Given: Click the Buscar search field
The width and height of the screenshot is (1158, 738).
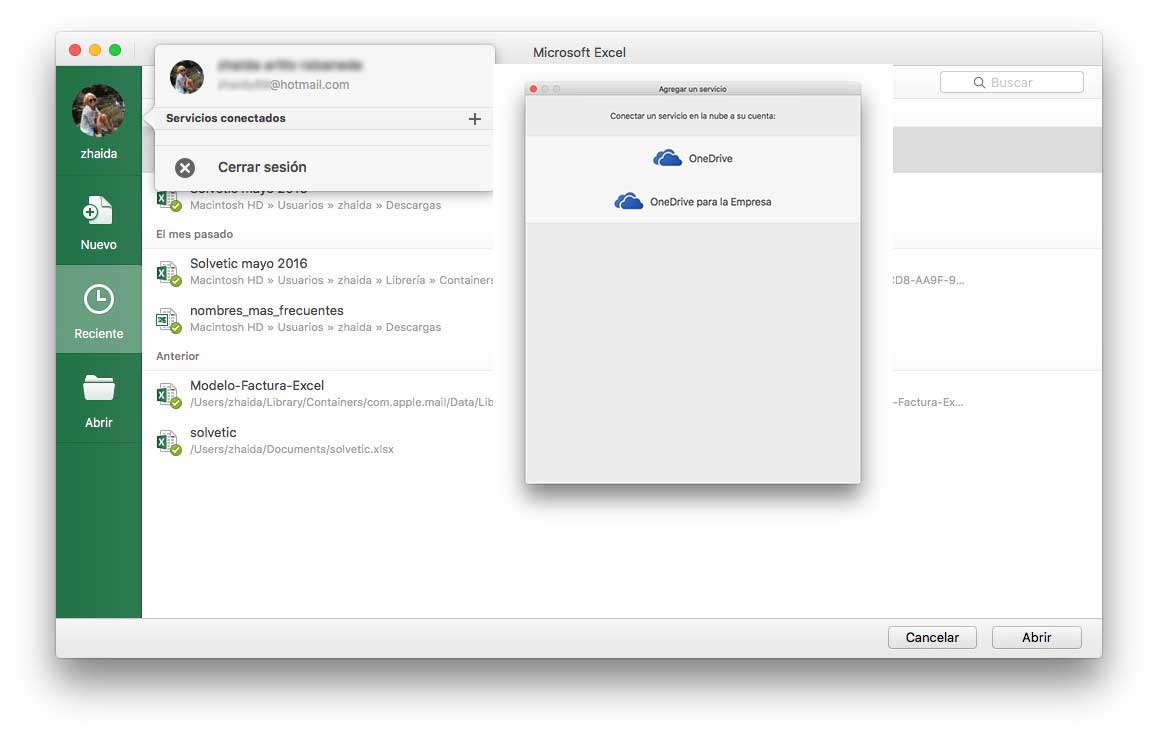Looking at the screenshot, I should tap(1012, 82).
